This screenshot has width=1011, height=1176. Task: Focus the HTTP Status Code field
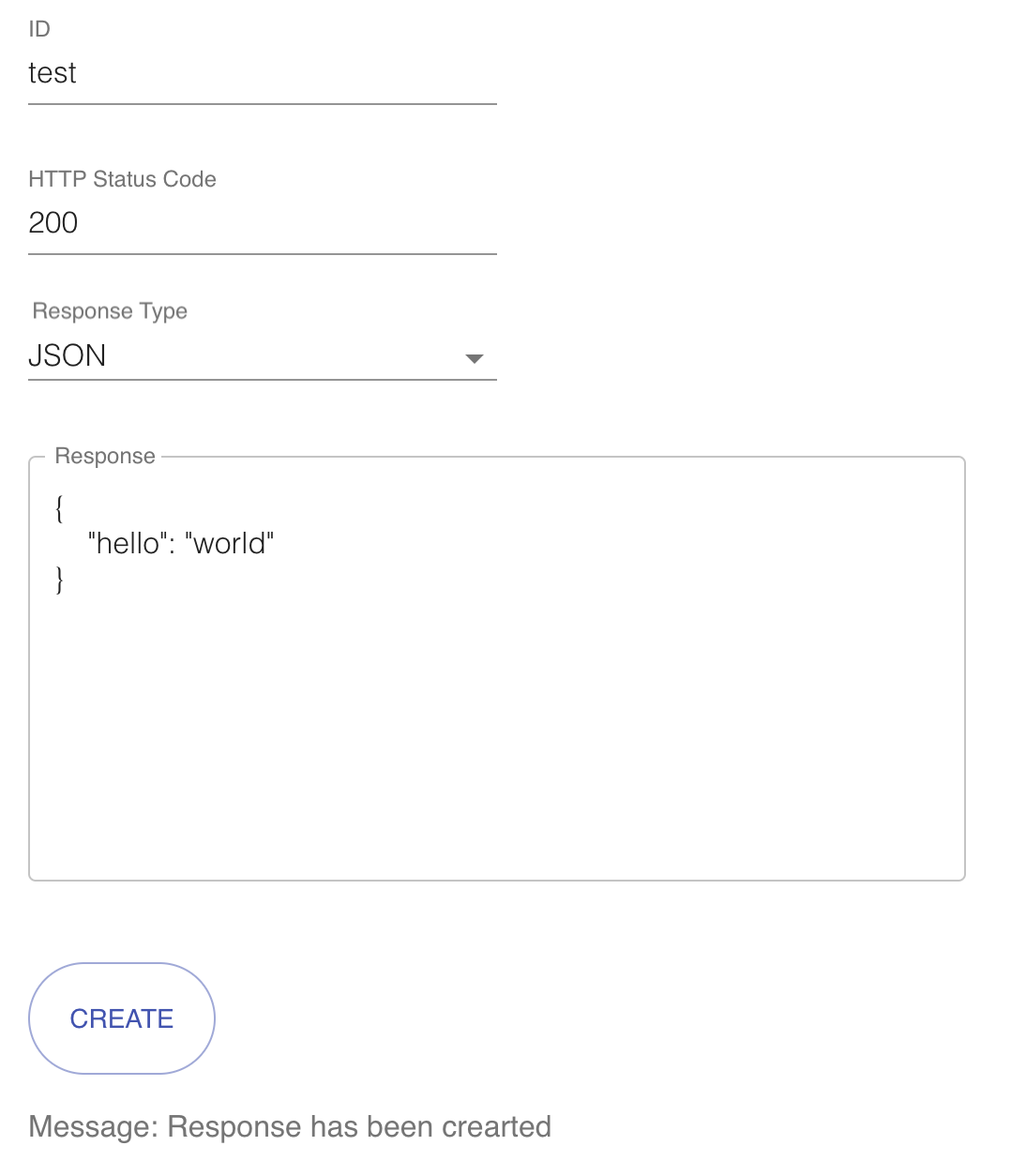click(x=263, y=223)
